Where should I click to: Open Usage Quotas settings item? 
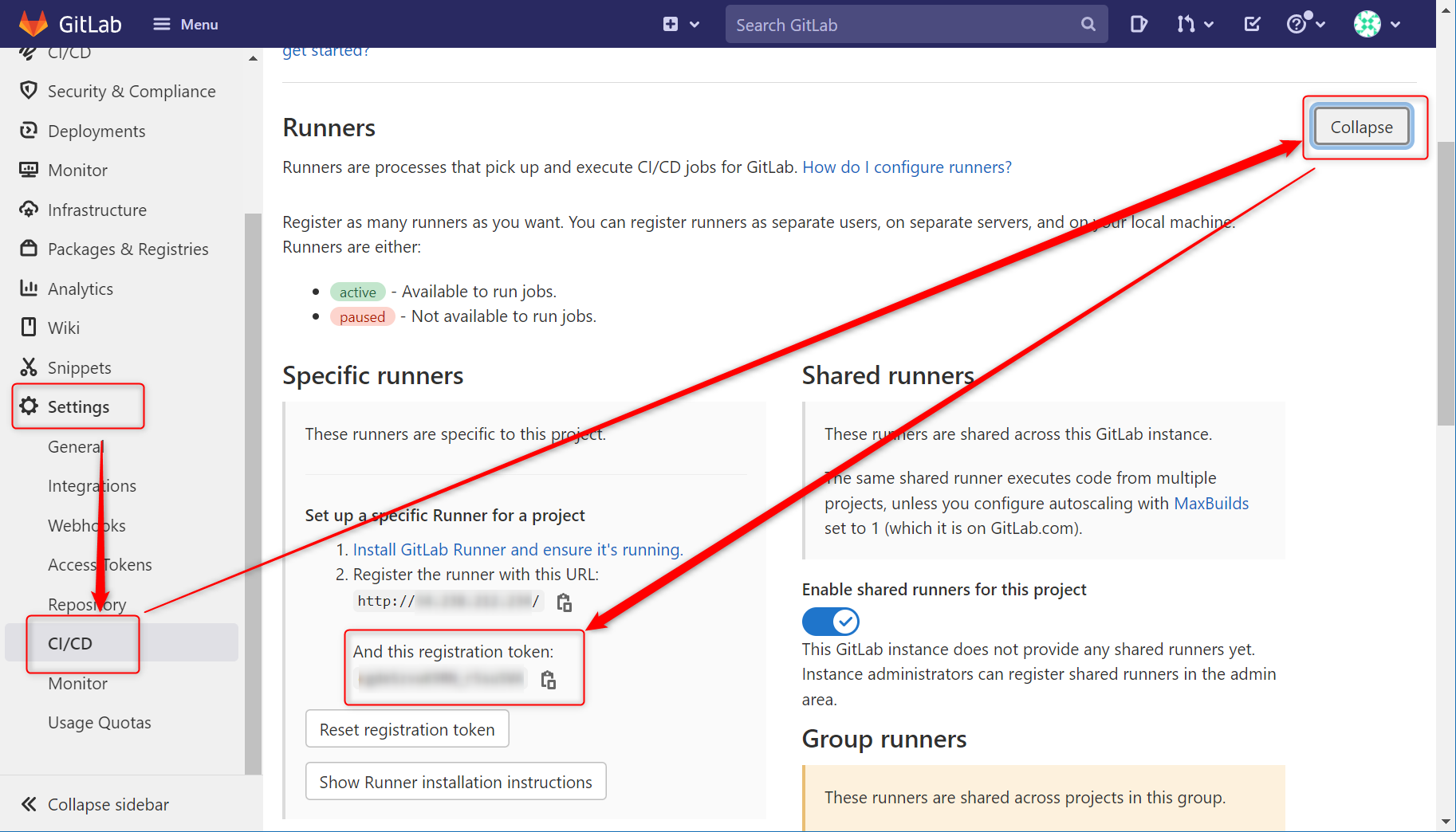[x=99, y=722]
